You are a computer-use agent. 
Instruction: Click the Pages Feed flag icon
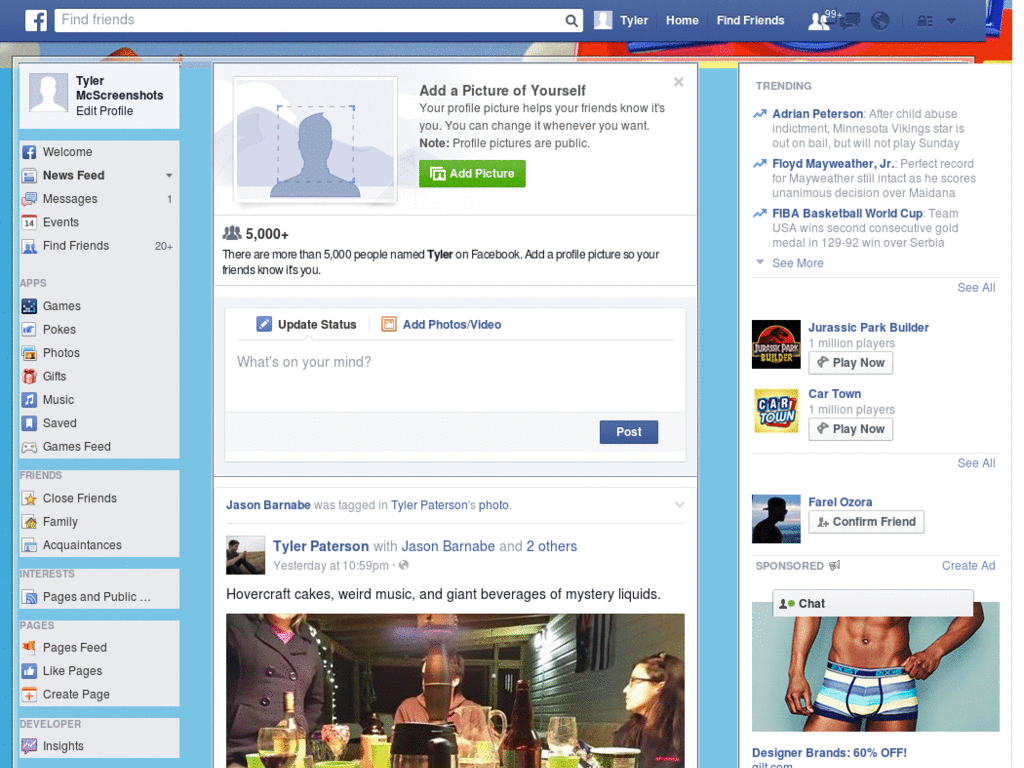tap(29, 647)
